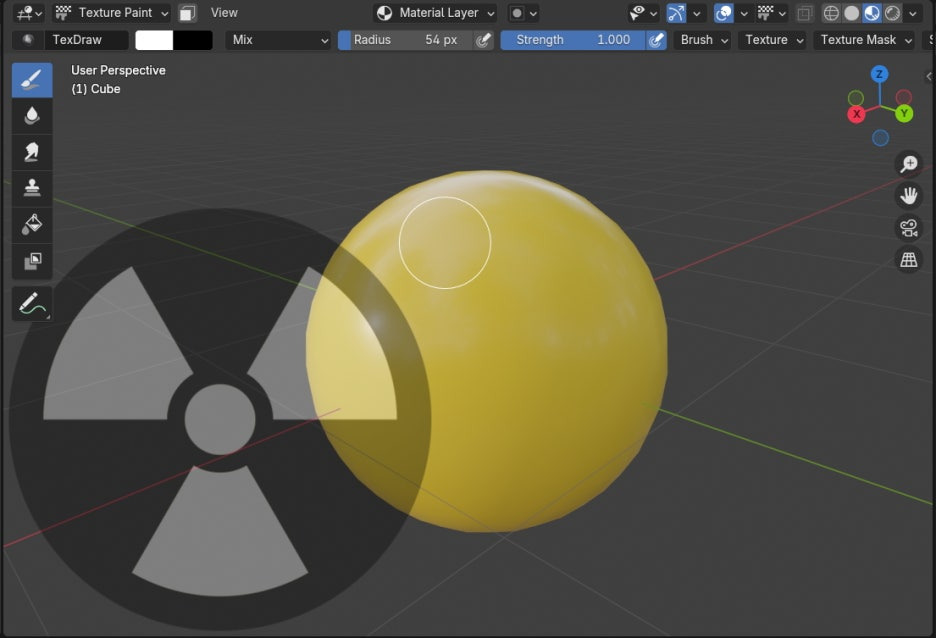Click the lower negative Z gizmo circle
Screen dimensions: 936x638
[880, 138]
